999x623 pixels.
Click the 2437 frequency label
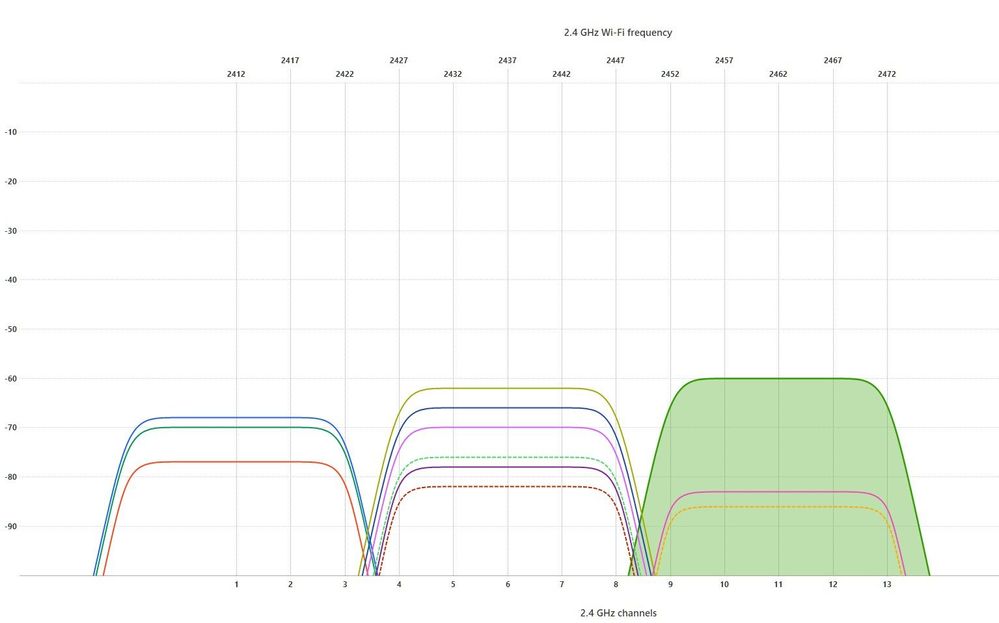(x=507, y=61)
